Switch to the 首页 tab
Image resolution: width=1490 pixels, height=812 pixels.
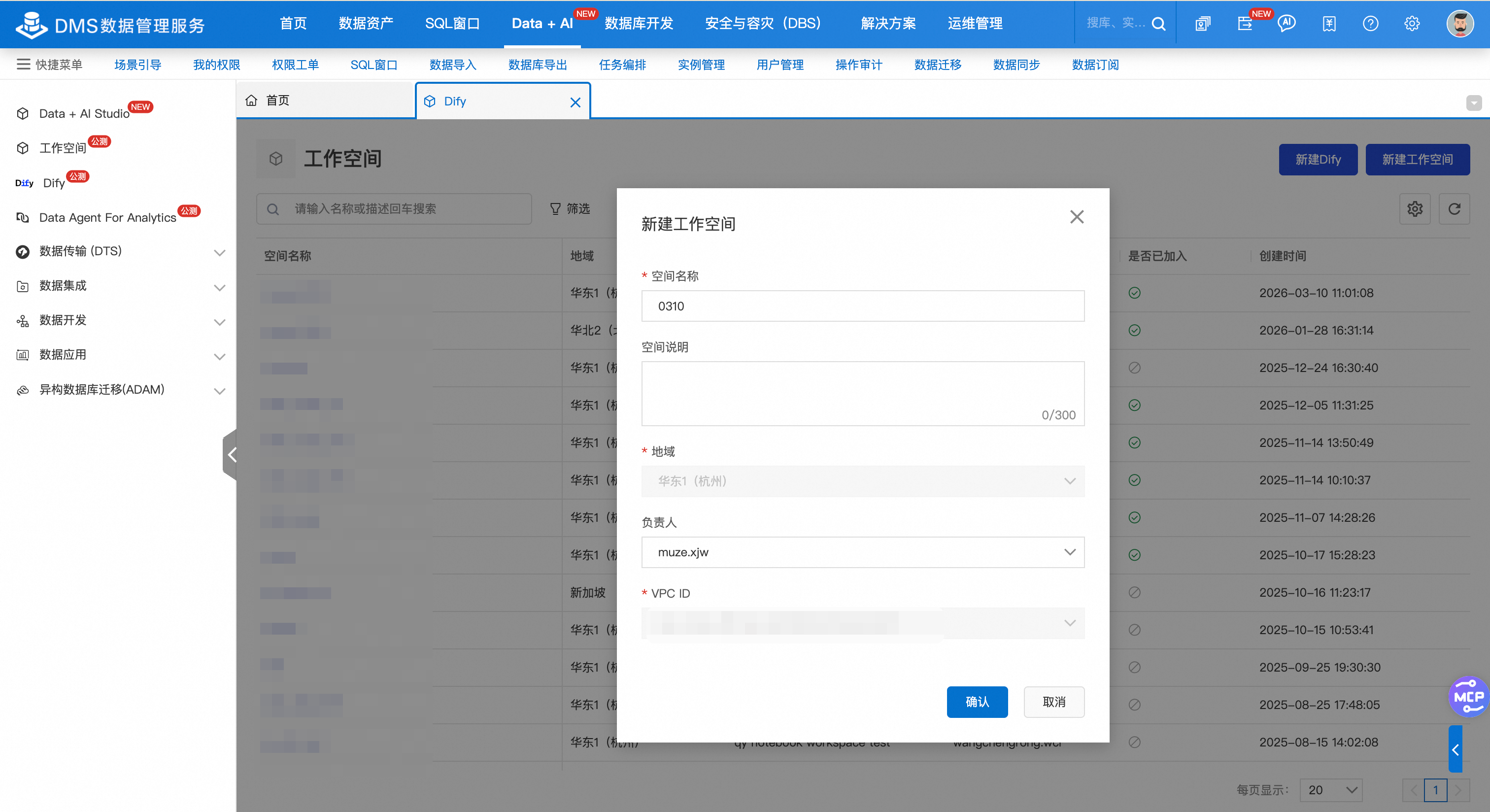point(325,101)
